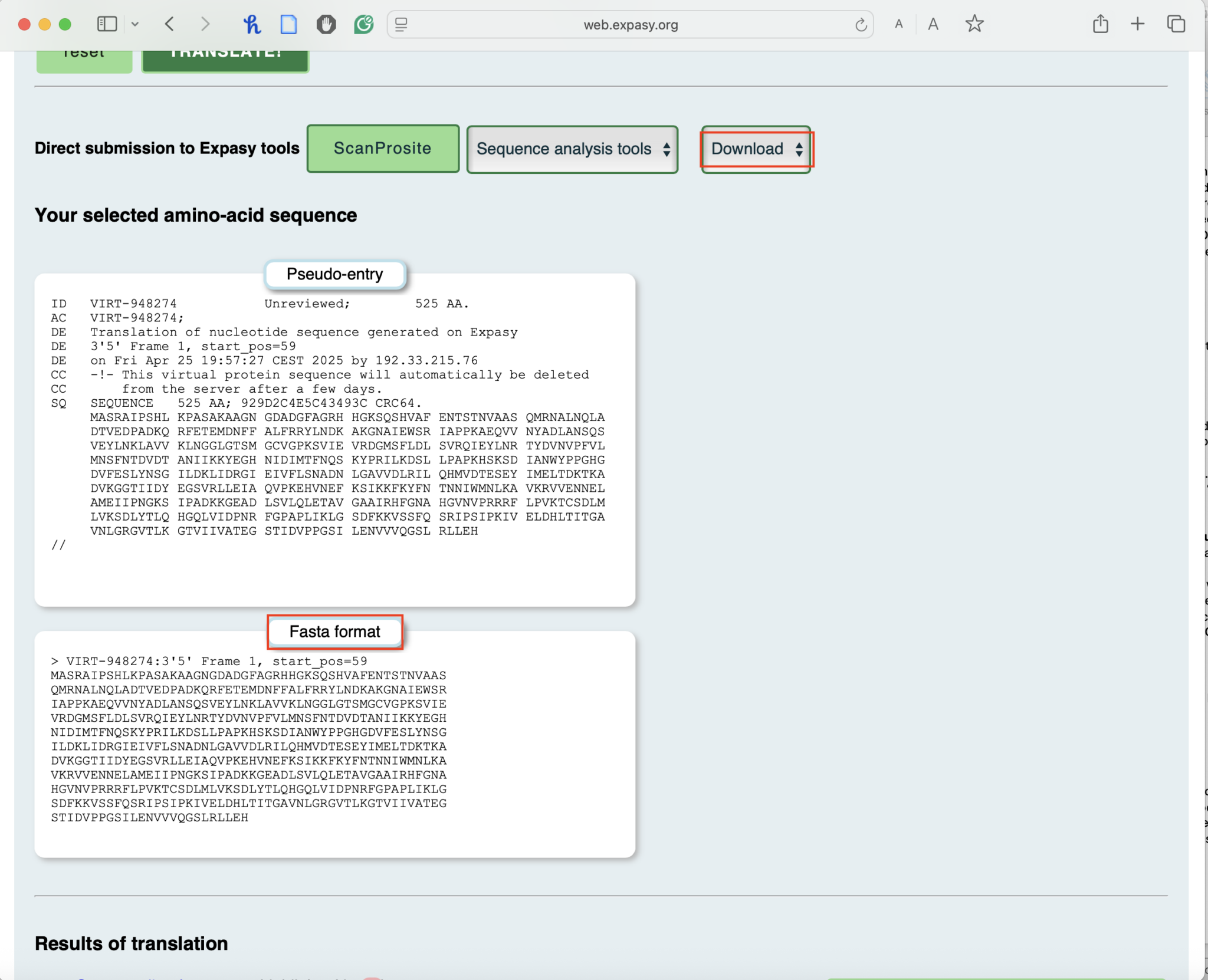Open the Download format dropdown
This screenshot has width=1208, height=980.
tap(756, 149)
